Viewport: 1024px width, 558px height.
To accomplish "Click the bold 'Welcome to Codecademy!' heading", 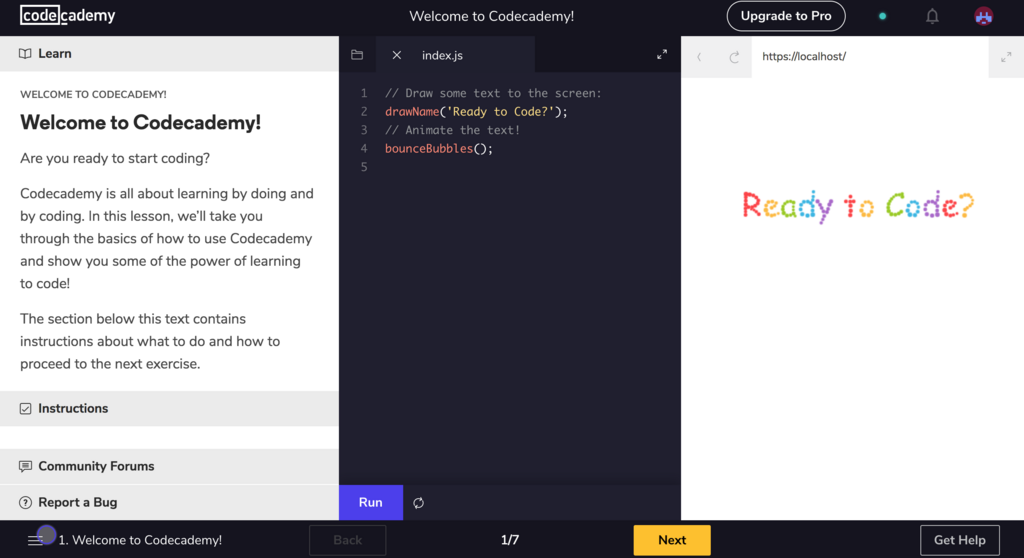I will tap(140, 122).
